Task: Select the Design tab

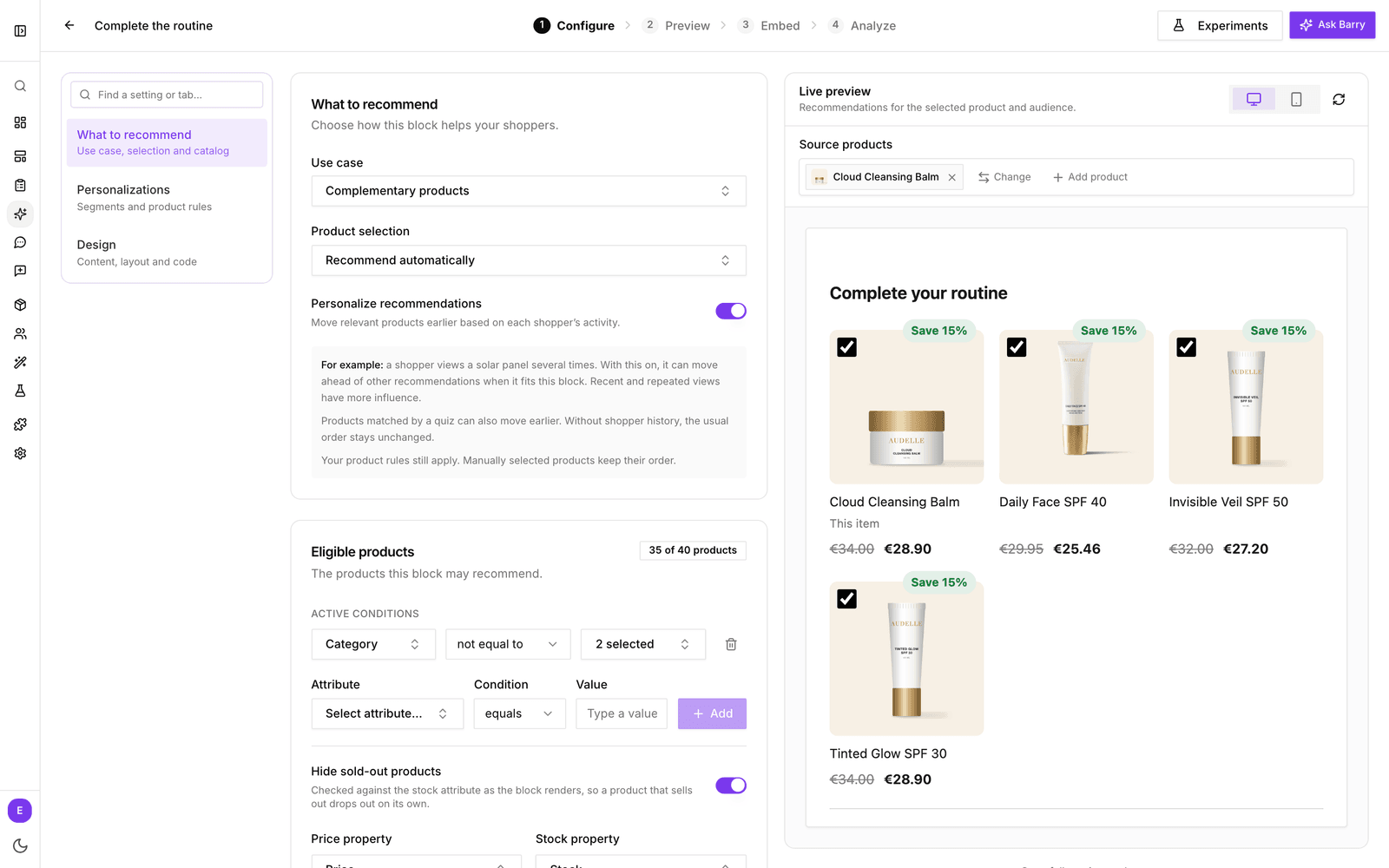Action: 167,253
